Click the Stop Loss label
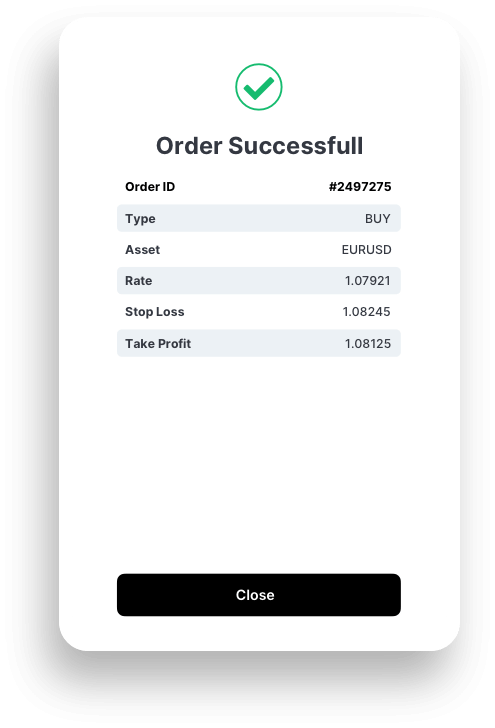 pyautogui.click(x=155, y=312)
